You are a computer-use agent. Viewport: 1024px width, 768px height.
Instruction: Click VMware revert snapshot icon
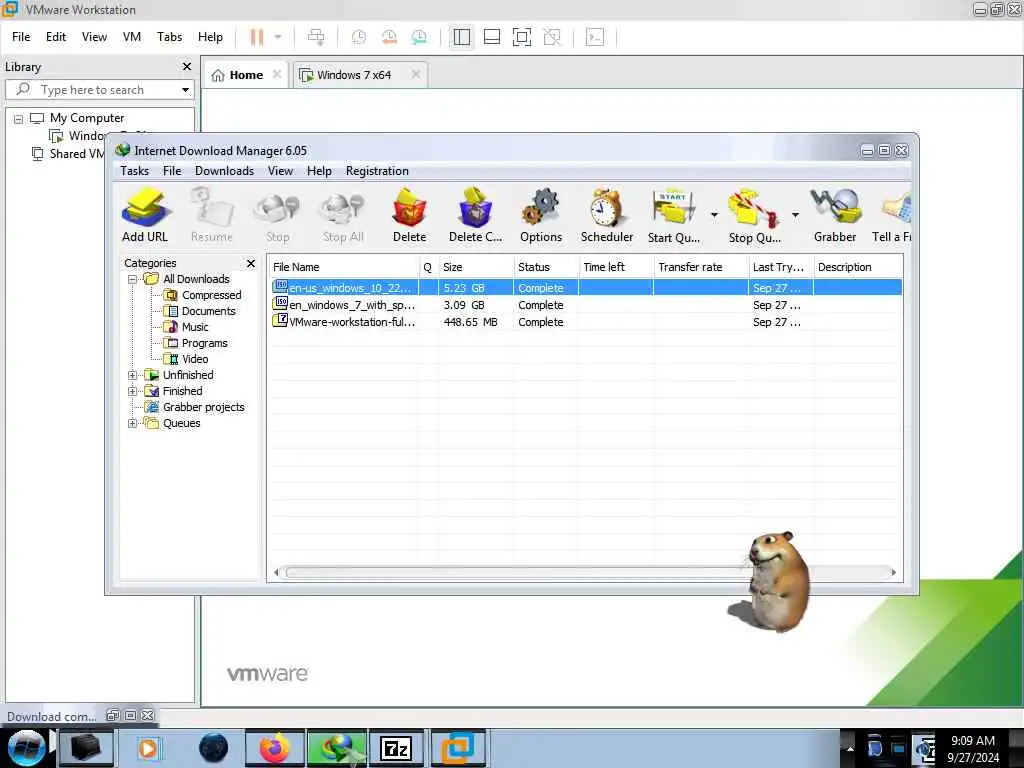pyautogui.click(x=389, y=37)
